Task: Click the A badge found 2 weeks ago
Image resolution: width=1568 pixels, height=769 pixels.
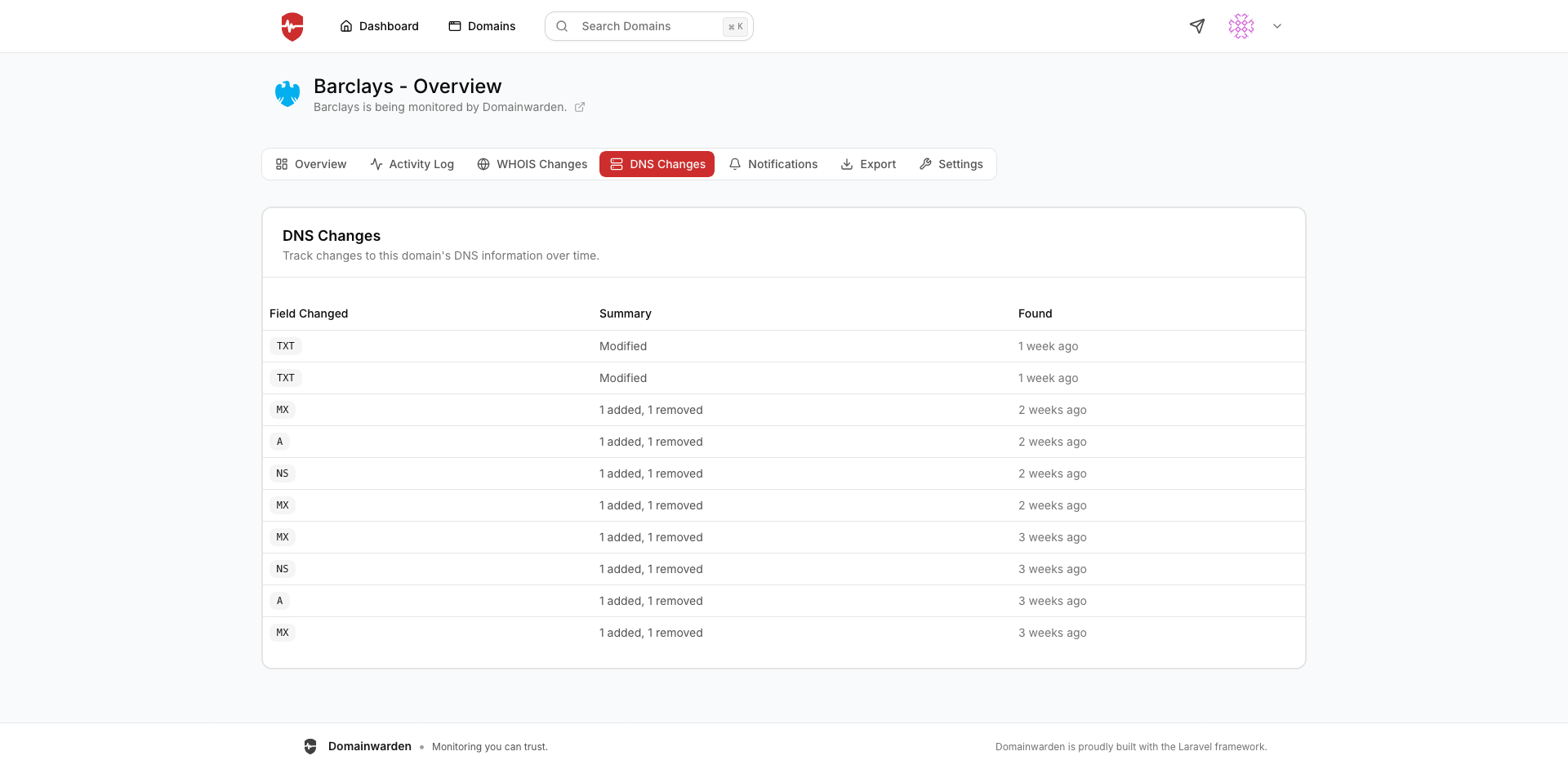Action: tap(279, 442)
